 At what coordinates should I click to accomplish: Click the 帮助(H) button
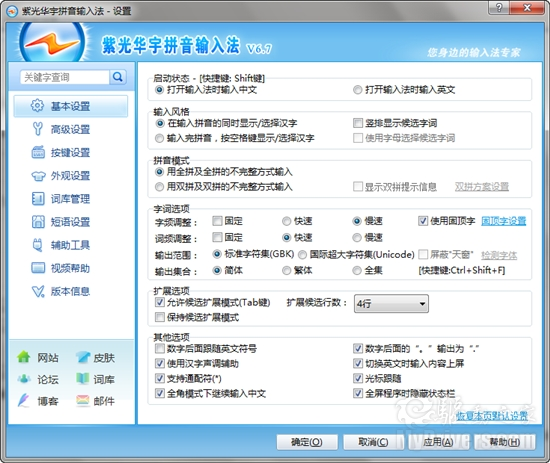point(504,442)
